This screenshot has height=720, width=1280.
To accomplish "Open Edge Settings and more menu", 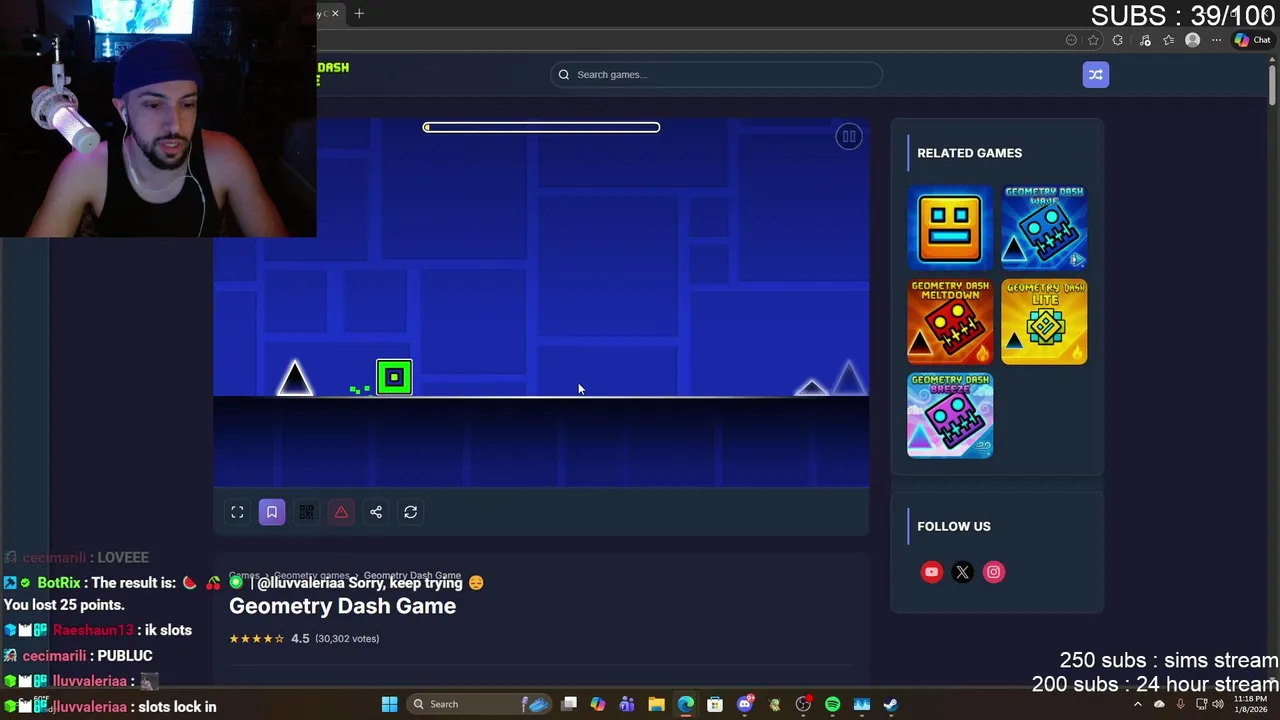I will pos(1216,40).
